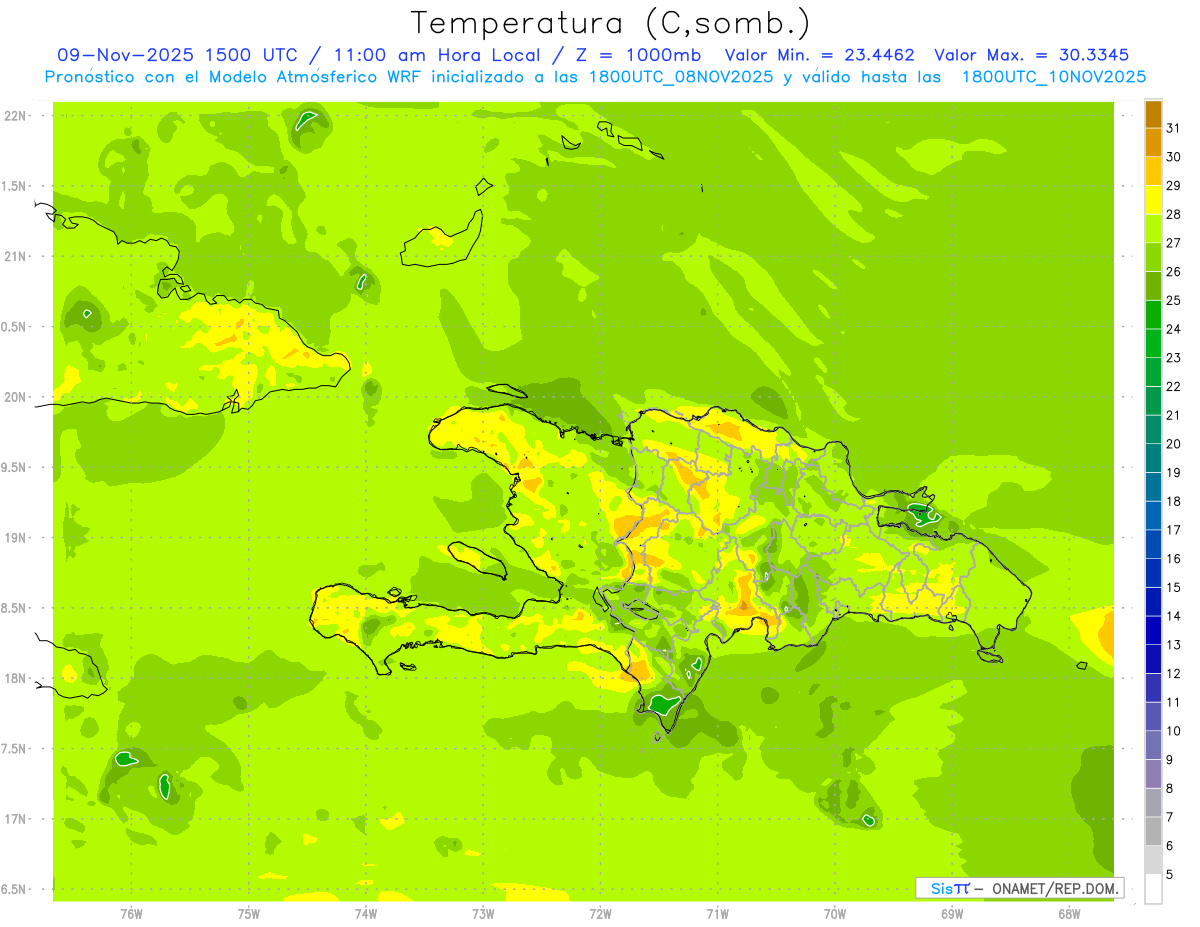Select the "09-Nov-2025 1500 UTC" date text
This screenshot has width=1200, height=927.
176,55
